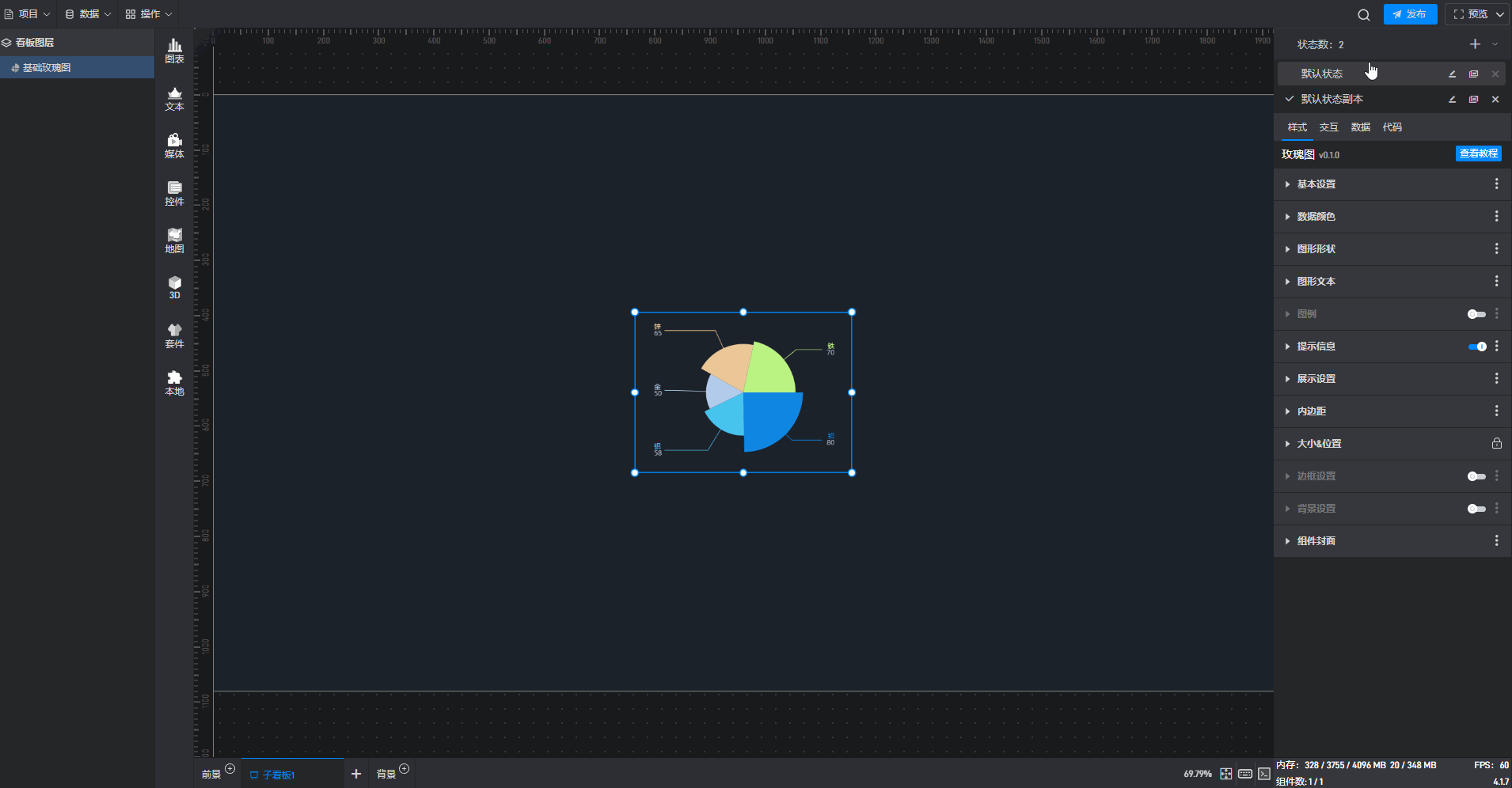
Task: Switch to the 代码 tab
Action: tap(1392, 127)
